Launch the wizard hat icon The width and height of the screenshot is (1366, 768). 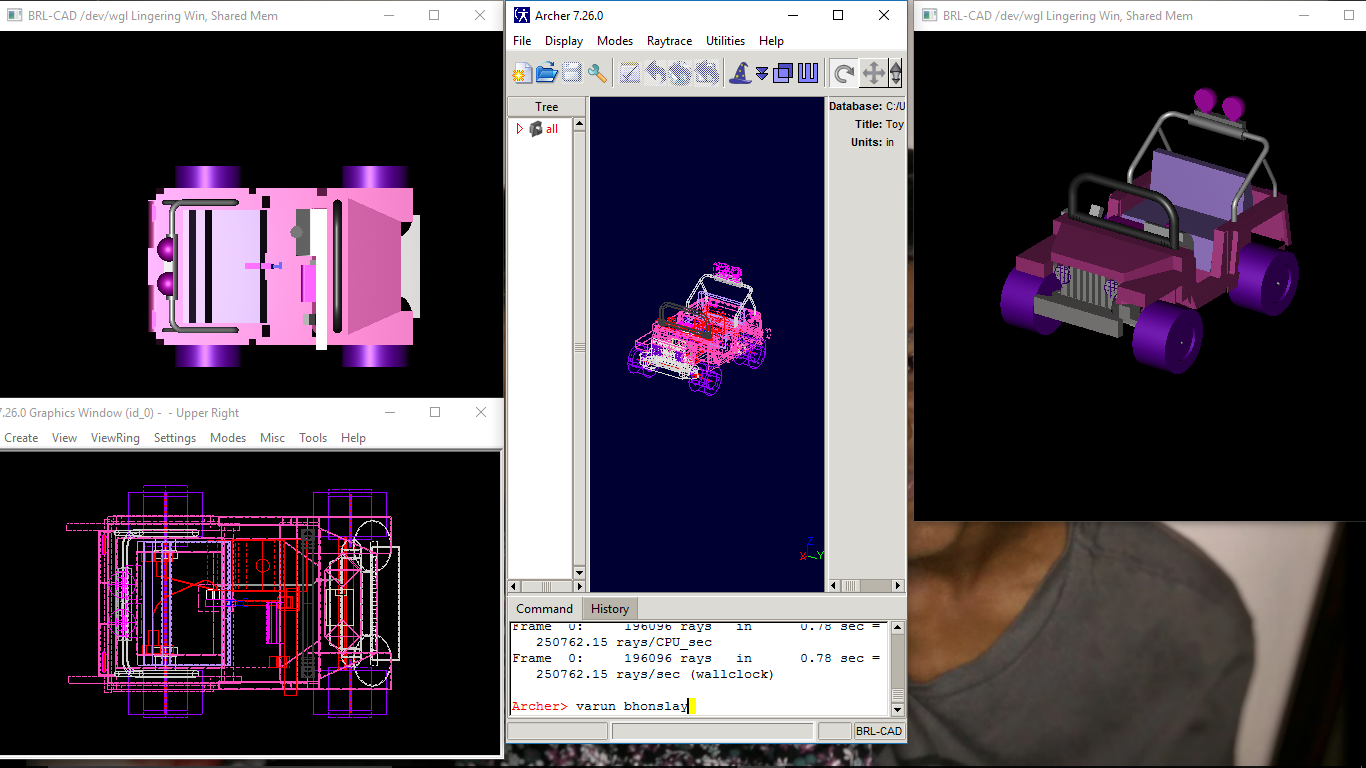740,73
